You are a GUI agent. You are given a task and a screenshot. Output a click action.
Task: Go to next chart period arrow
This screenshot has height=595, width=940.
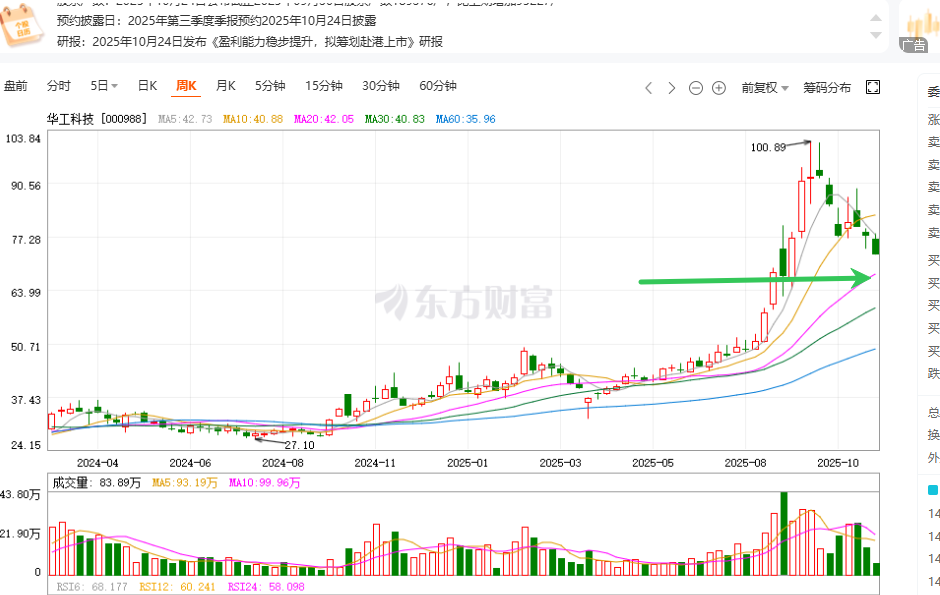[671, 88]
